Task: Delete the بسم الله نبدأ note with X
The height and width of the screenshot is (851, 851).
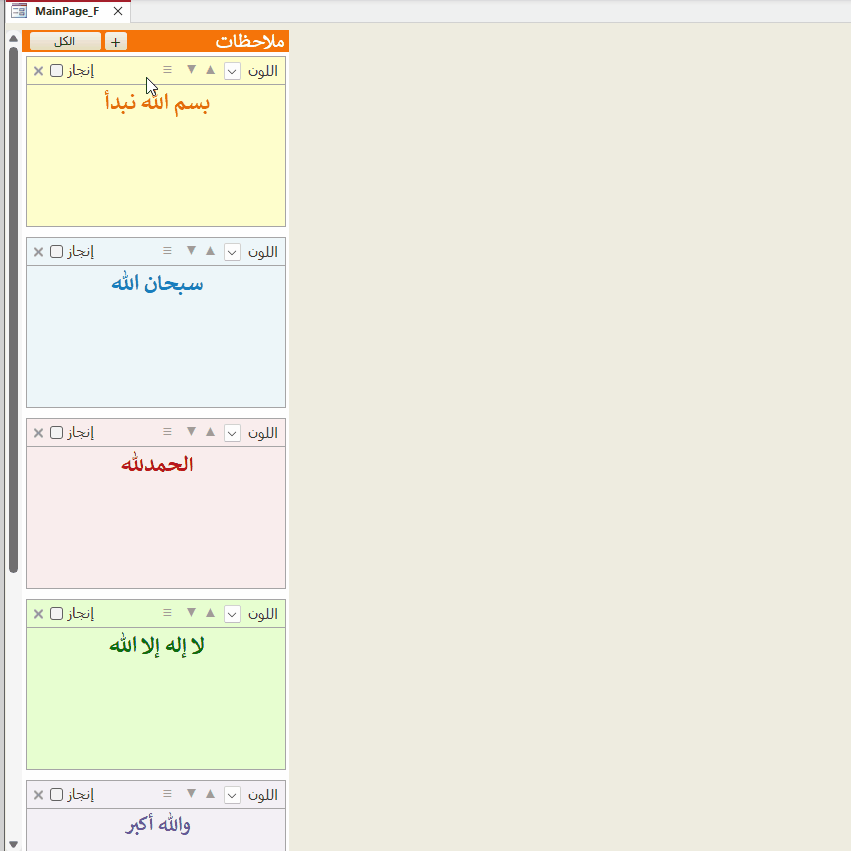Action: 38,71
